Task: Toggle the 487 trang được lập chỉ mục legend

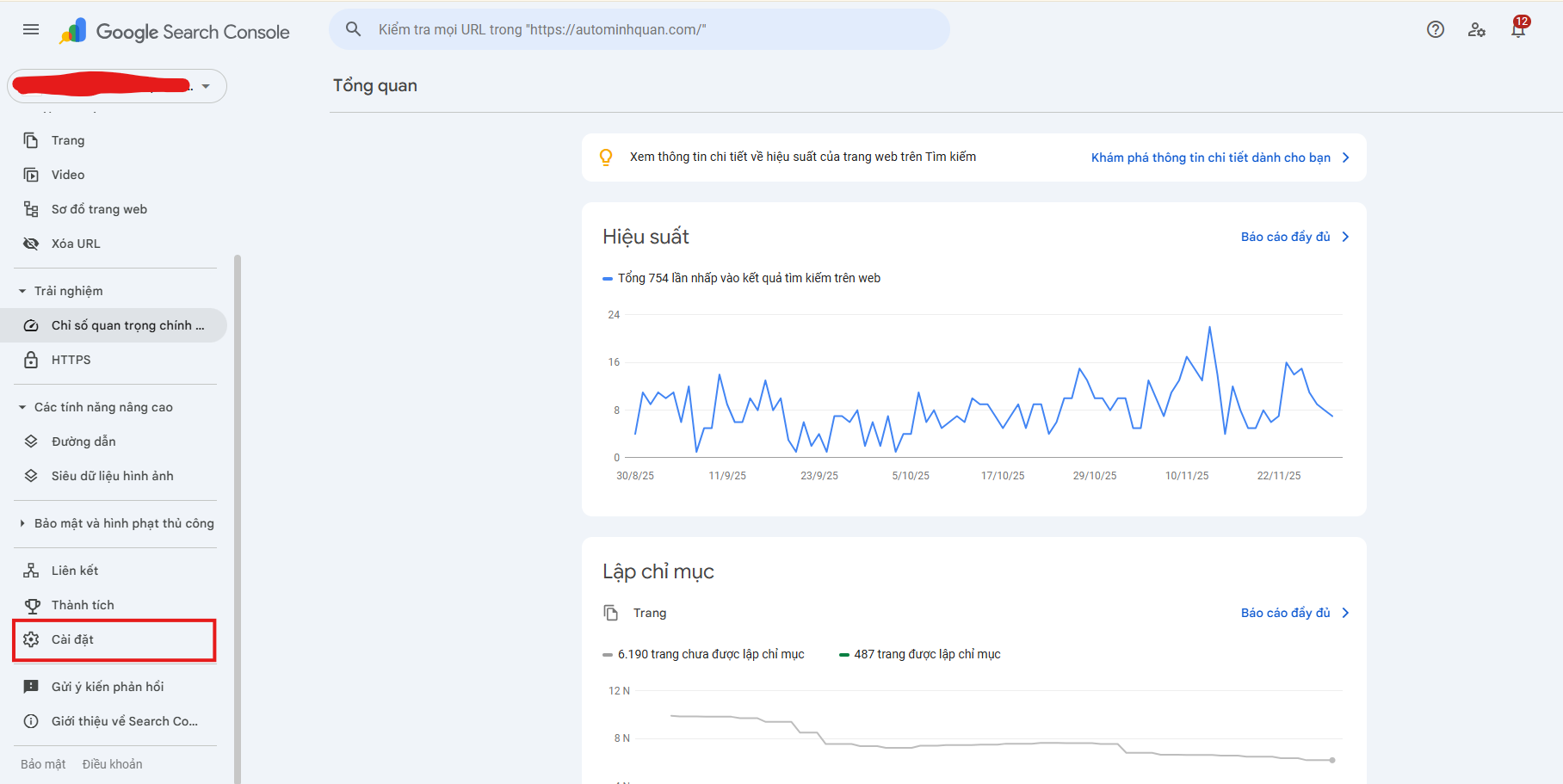Action: point(919,653)
